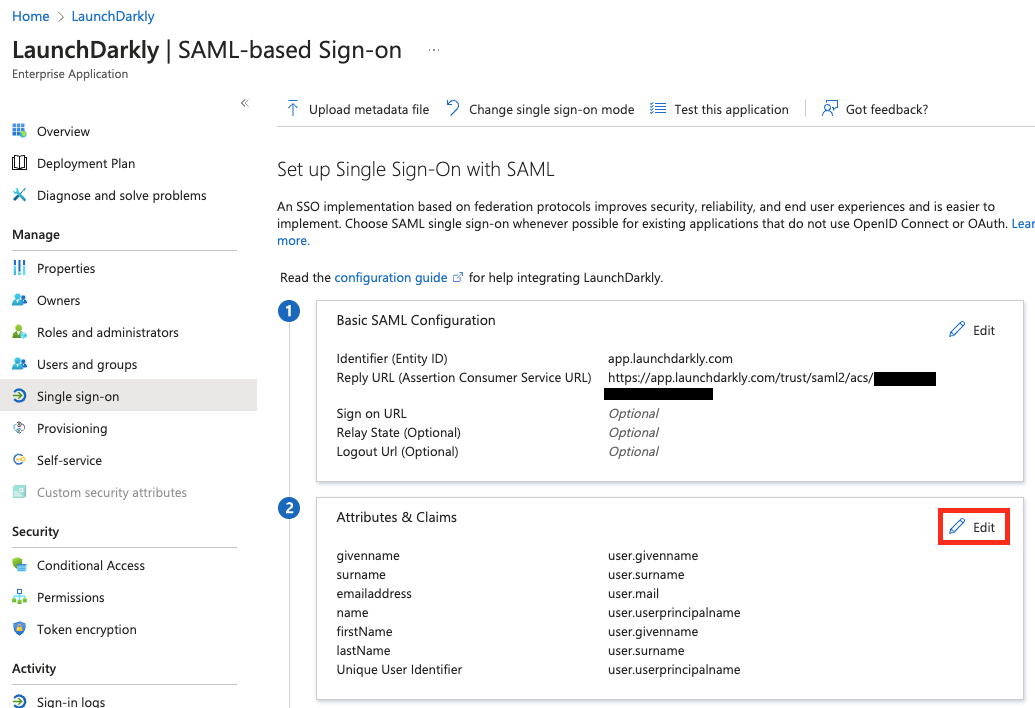
Task: Click the Properties bars icon
Action: click(19, 268)
